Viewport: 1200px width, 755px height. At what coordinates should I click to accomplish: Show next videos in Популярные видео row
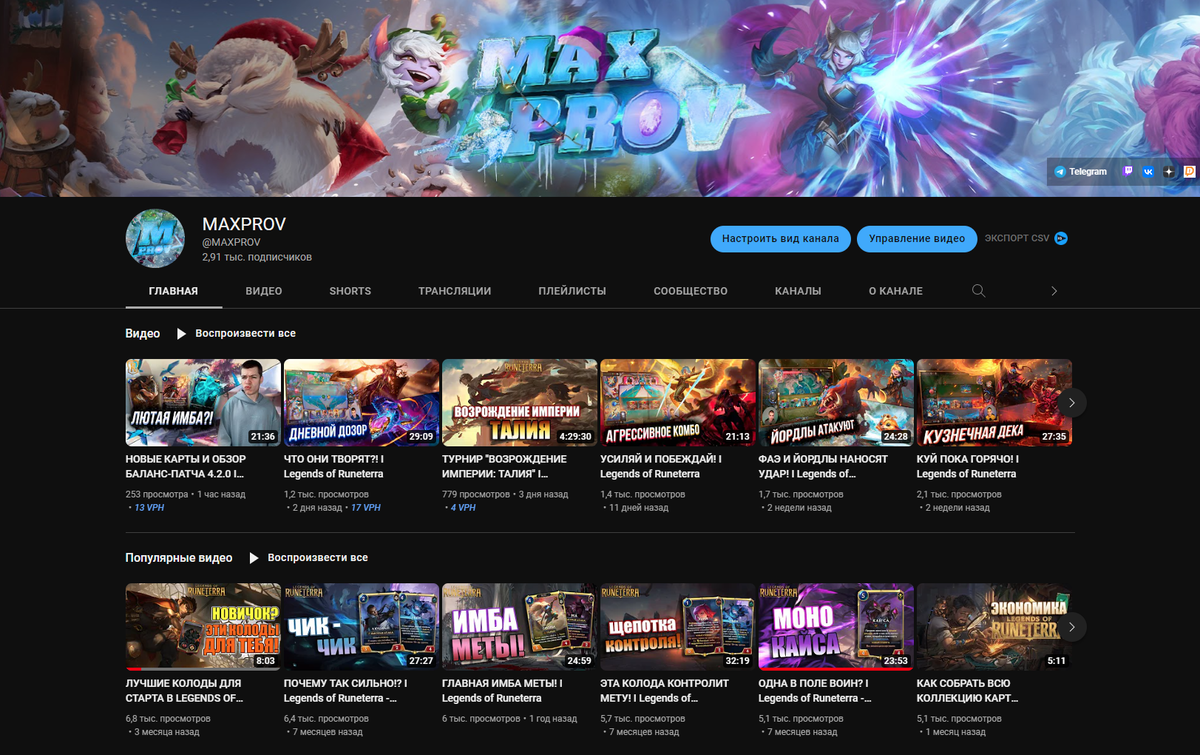pyautogui.click(x=1071, y=627)
